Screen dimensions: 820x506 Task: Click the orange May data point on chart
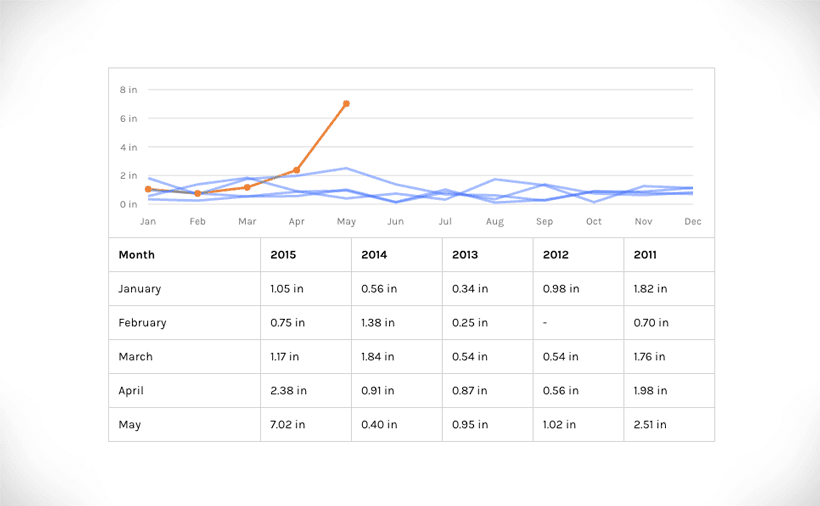tap(346, 103)
